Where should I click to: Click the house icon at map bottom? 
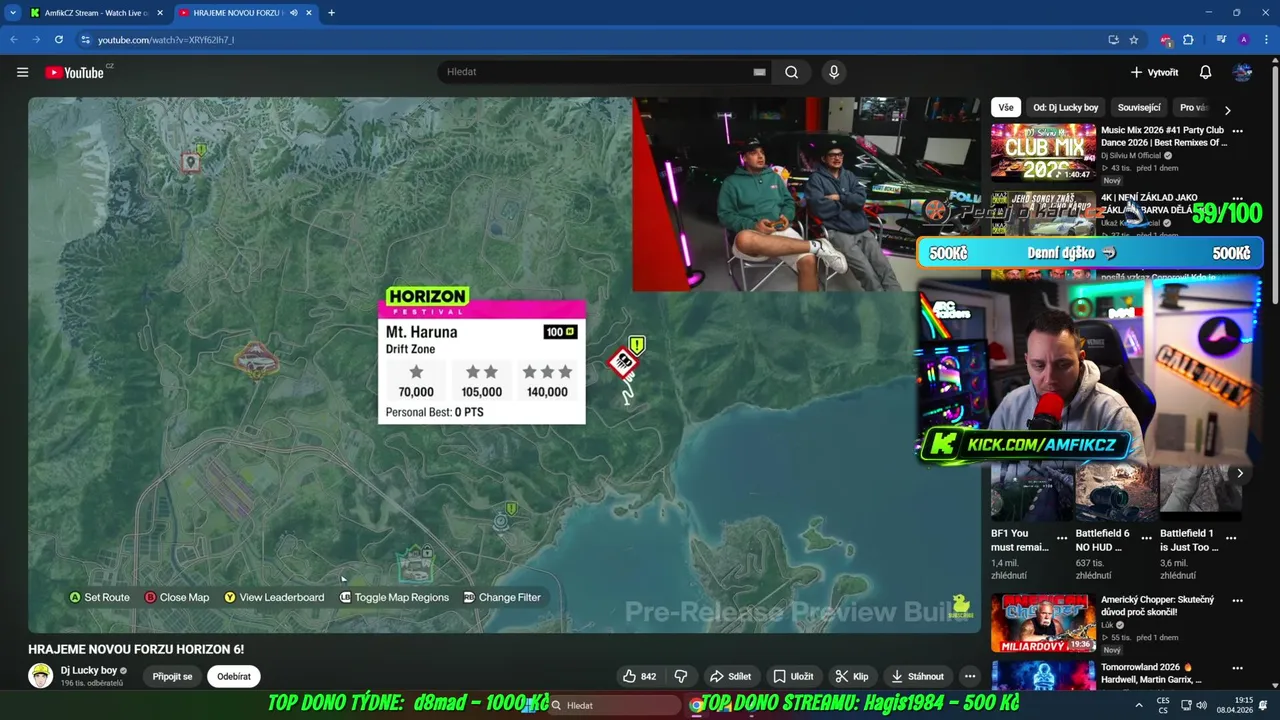click(x=414, y=565)
